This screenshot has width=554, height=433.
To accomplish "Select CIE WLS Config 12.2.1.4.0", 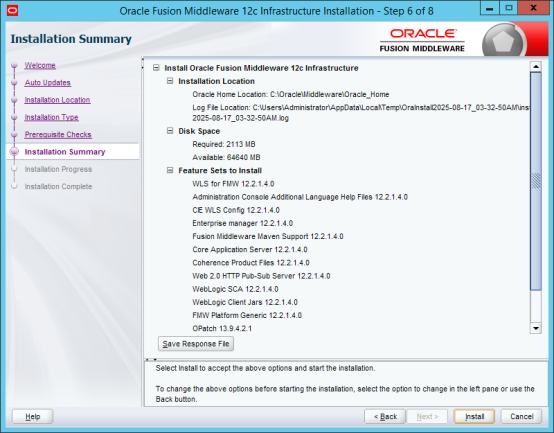I will (236, 210).
